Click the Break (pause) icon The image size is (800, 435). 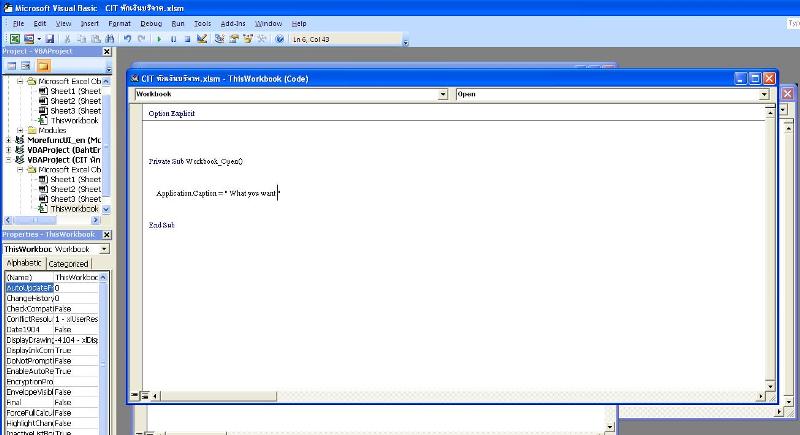point(173,39)
